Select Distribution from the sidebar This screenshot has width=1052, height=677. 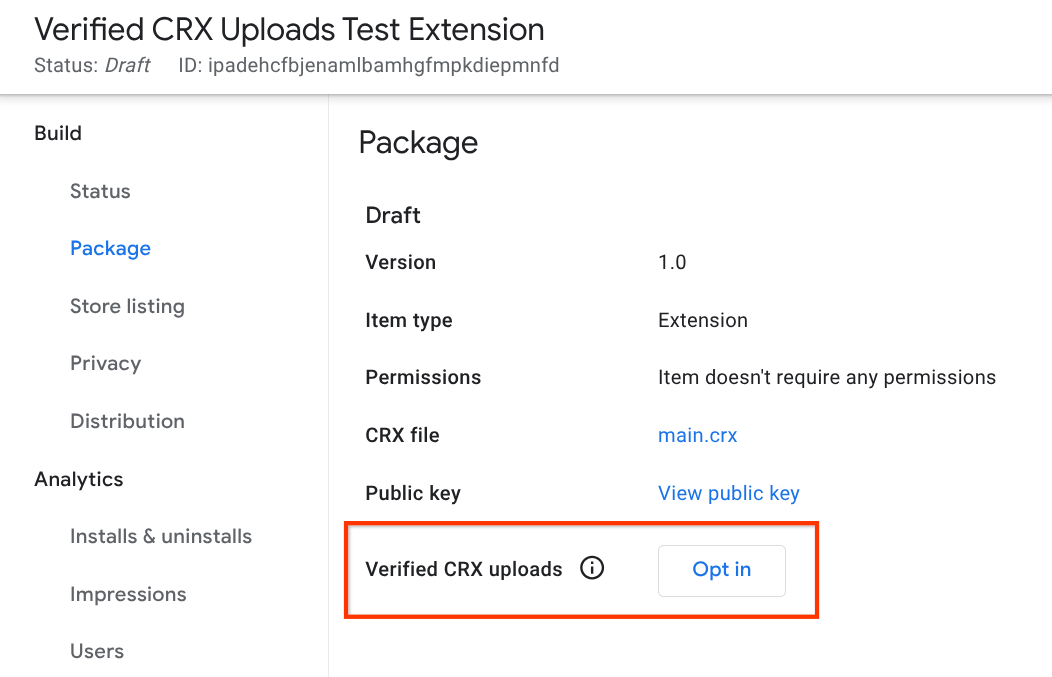[x=127, y=421]
